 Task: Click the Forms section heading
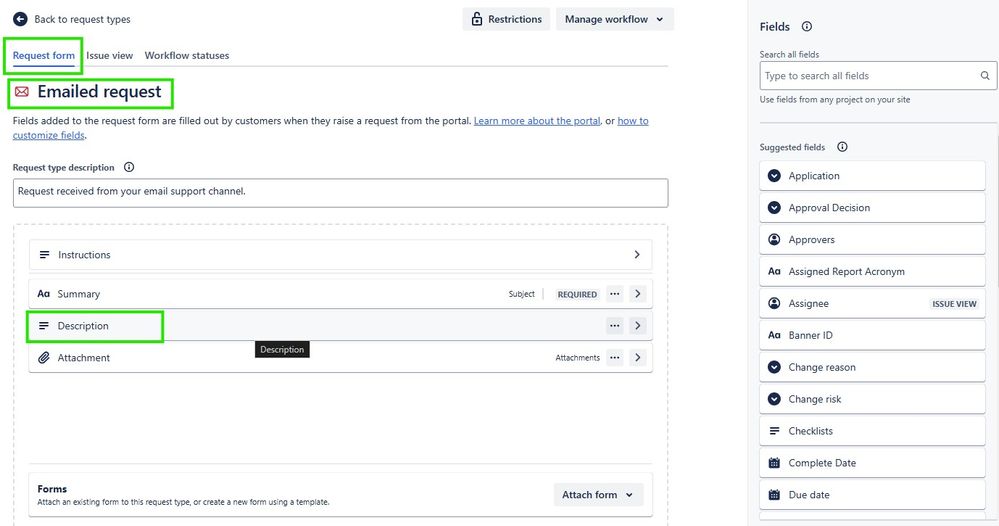[x=52, y=489]
